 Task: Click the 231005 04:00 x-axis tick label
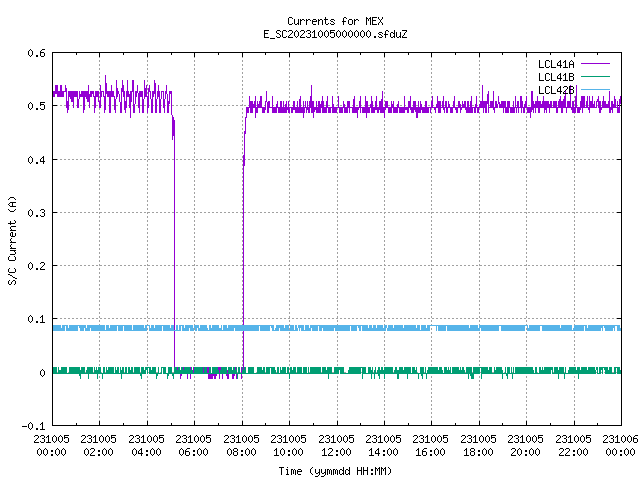tap(146, 446)
